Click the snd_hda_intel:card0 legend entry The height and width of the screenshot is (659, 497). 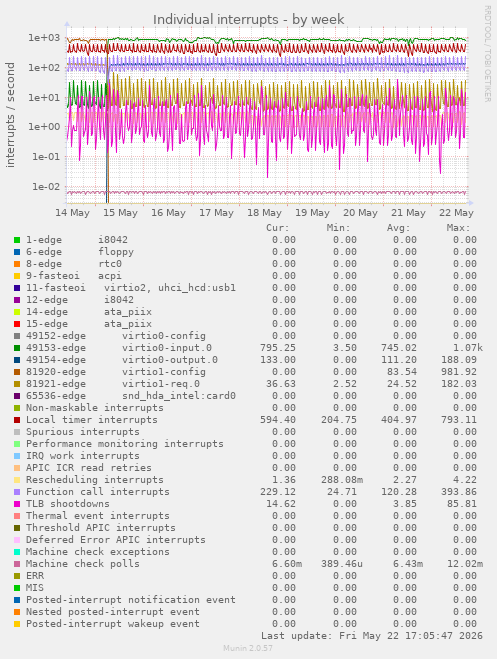(179, 396)
